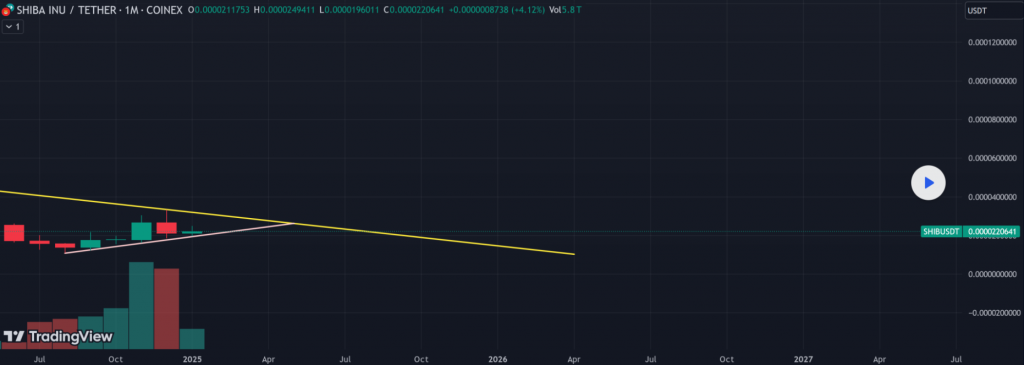Viewport: 1024px width, 365px height.
Task: Click the Vol 5.8 T readout
Action: click(566, 10)
